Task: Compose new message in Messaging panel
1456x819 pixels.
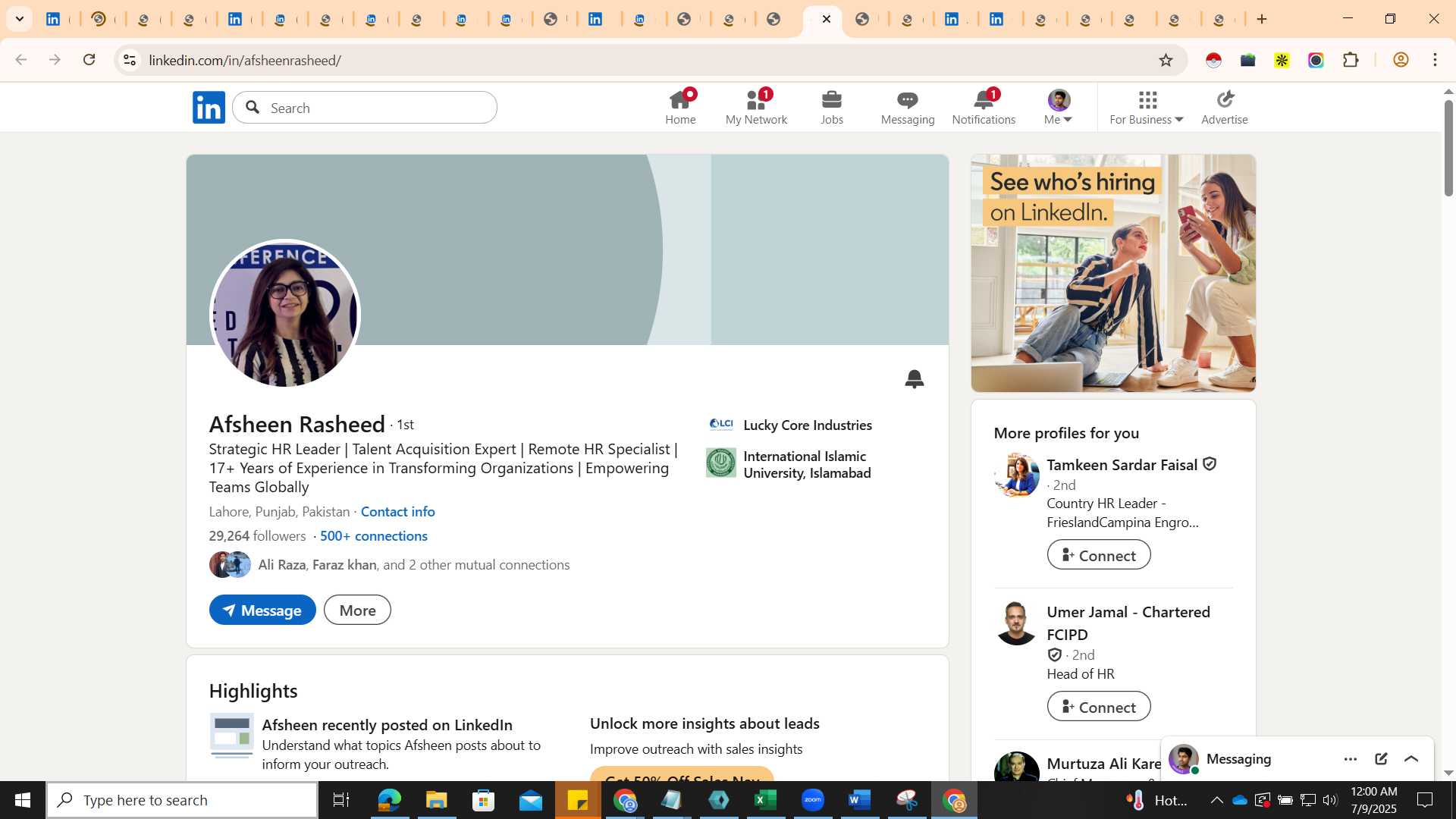Action: pos(1381,759)
